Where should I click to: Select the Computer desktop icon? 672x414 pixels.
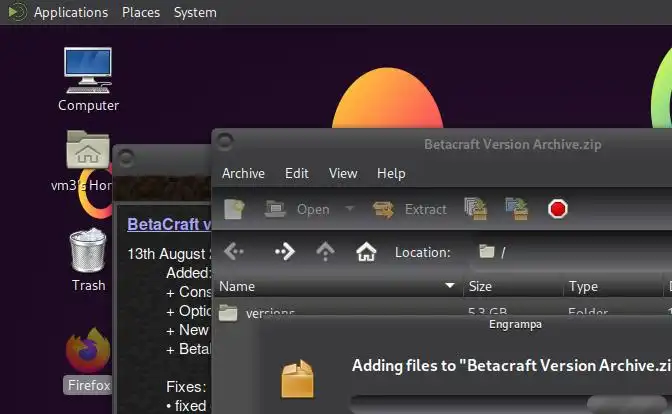click(x=88, y=80)
